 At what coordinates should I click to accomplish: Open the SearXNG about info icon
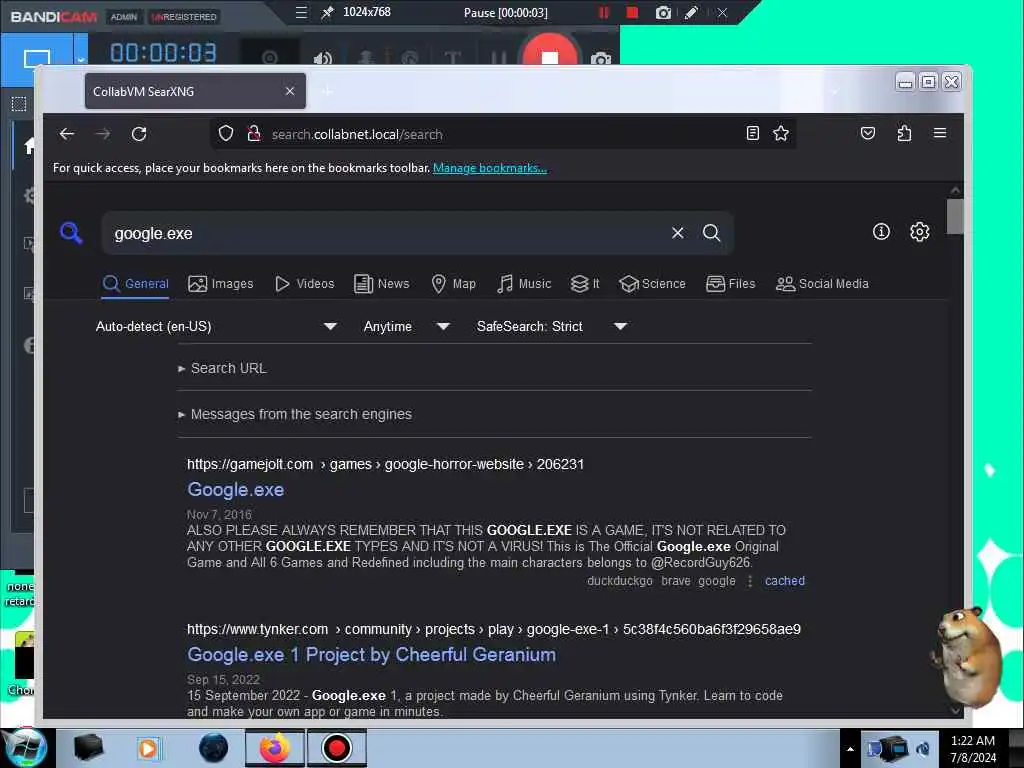point(881,232)
